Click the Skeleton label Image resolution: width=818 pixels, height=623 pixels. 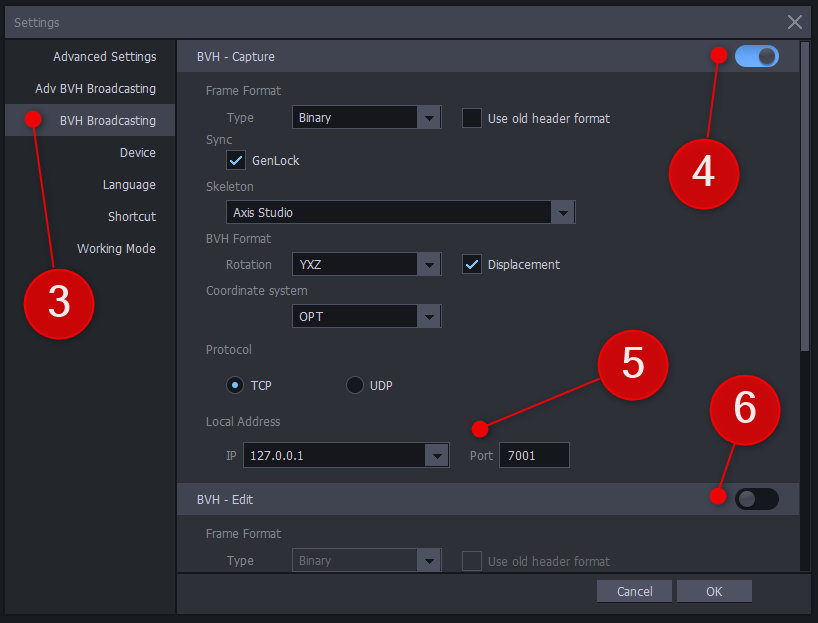[x=230, y=187]
